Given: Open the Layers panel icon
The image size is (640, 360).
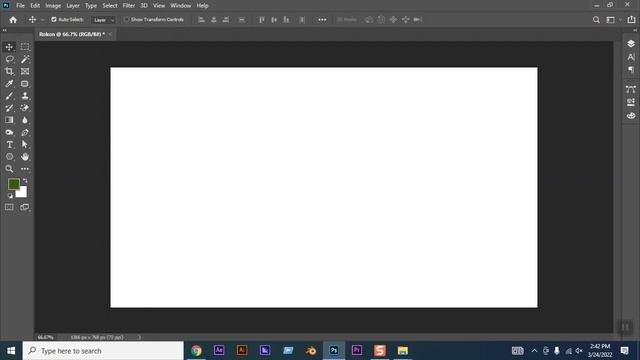Looking at the screenshot, I should [631, 44].
